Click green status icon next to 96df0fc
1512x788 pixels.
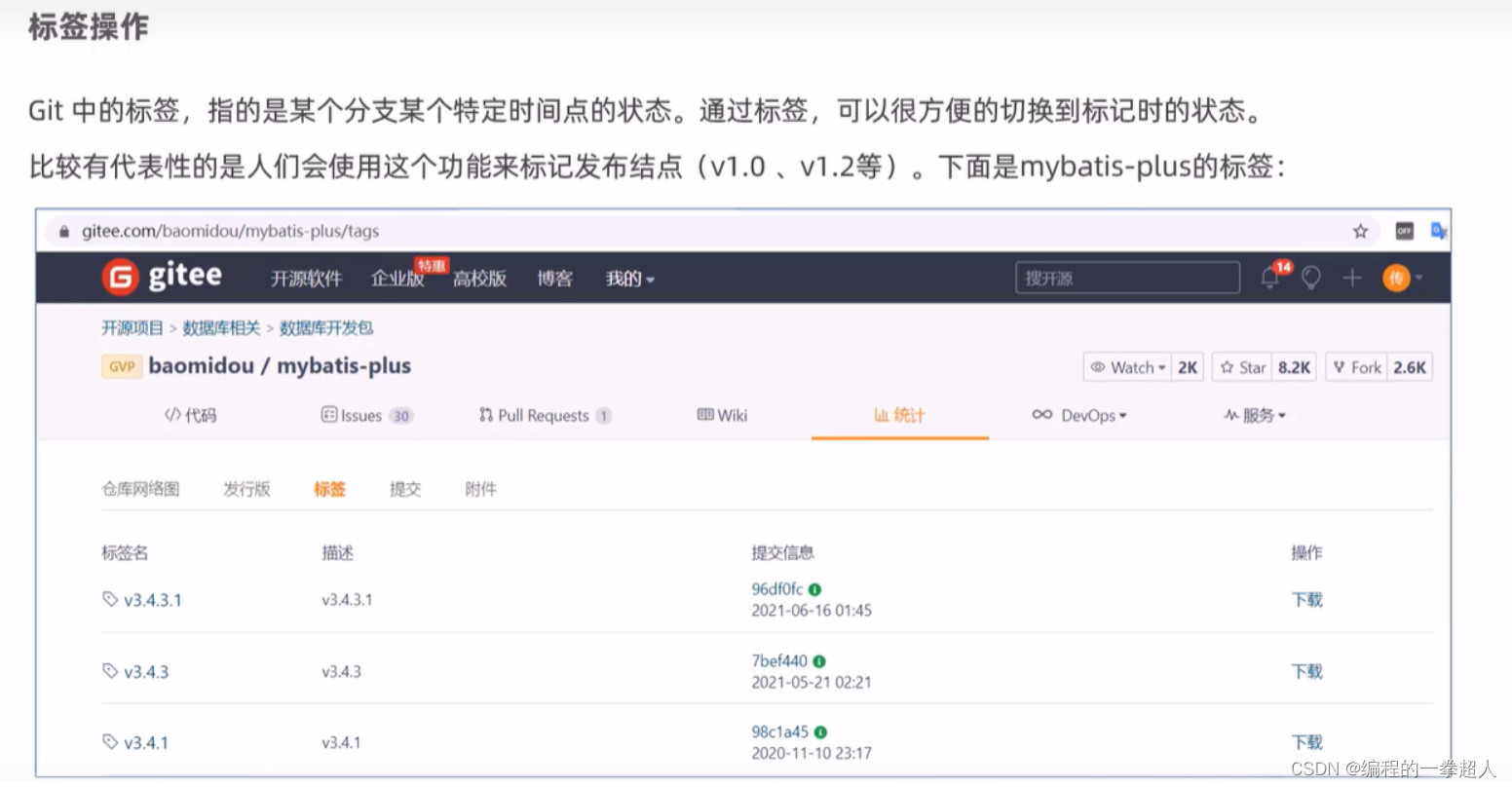coord(814,589)
